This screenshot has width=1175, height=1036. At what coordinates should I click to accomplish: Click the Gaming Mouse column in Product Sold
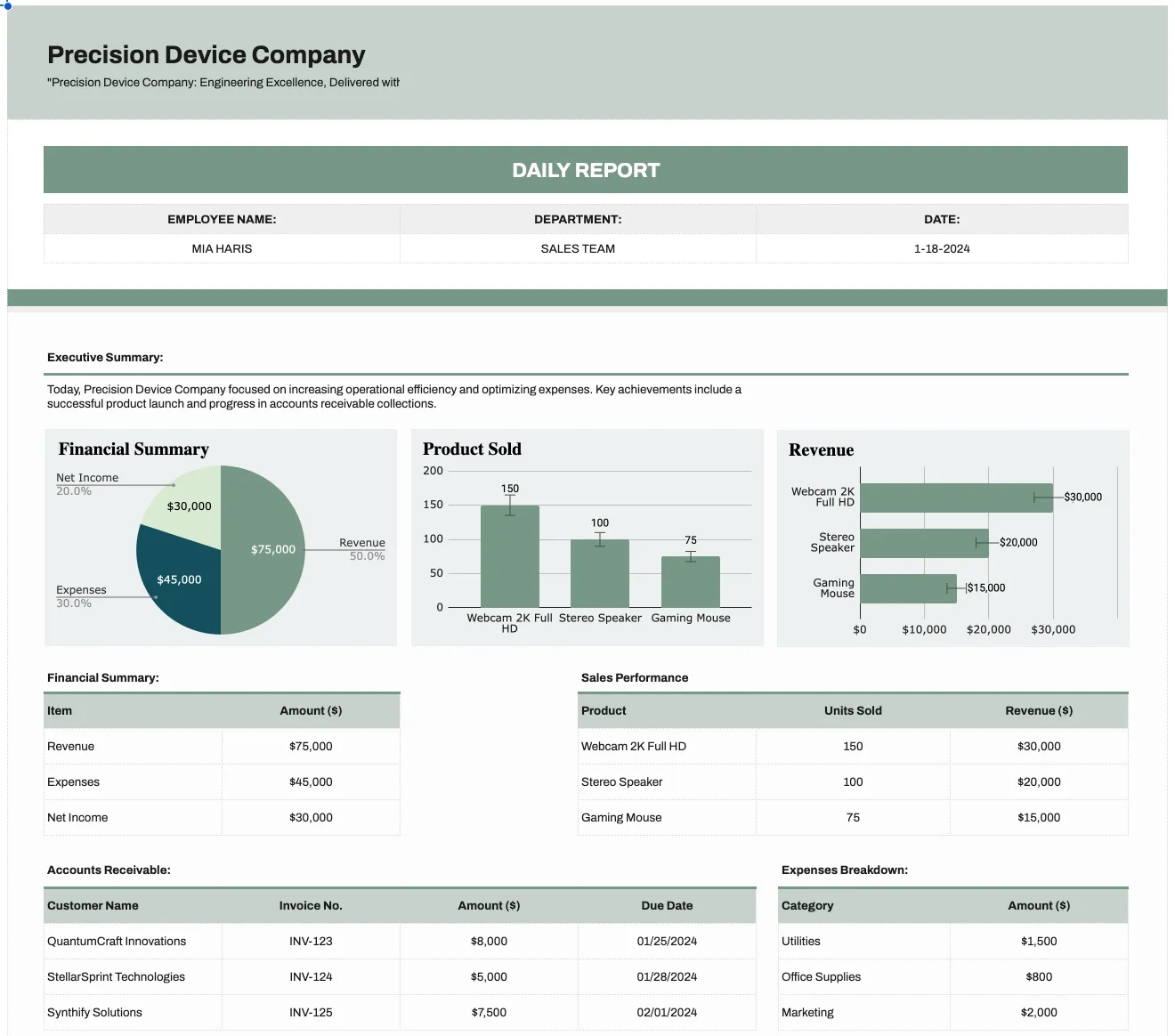click(x=691, y=582)
